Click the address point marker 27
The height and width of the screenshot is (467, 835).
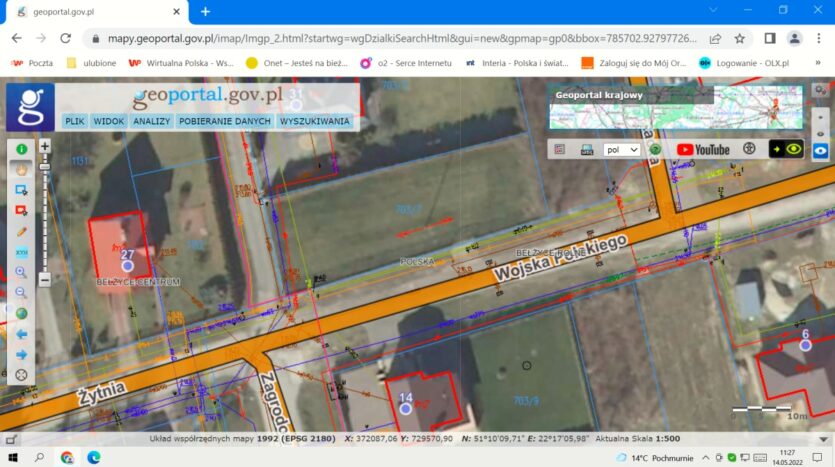127,265
